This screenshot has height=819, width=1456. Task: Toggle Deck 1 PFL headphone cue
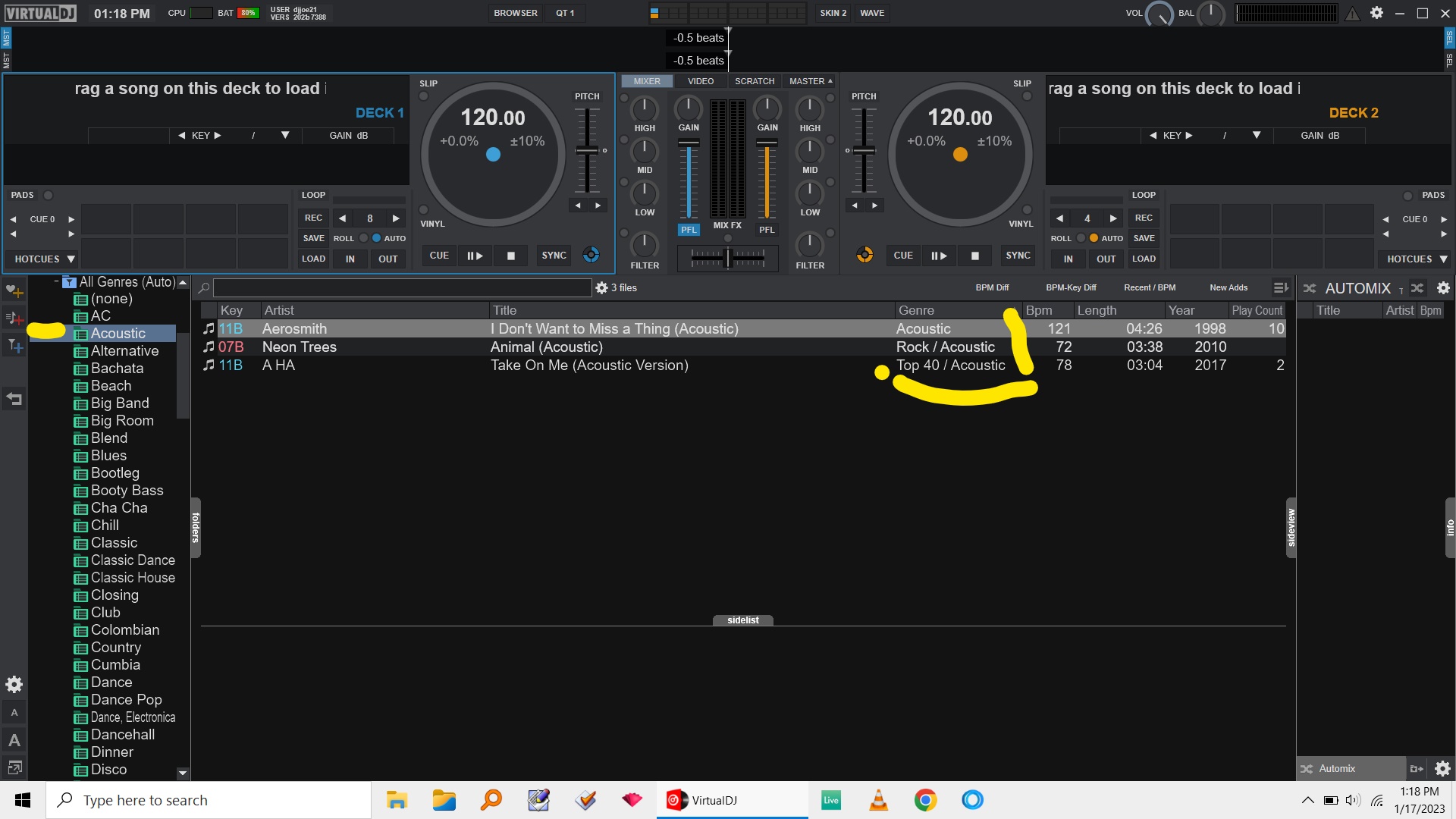click(688, 230)
